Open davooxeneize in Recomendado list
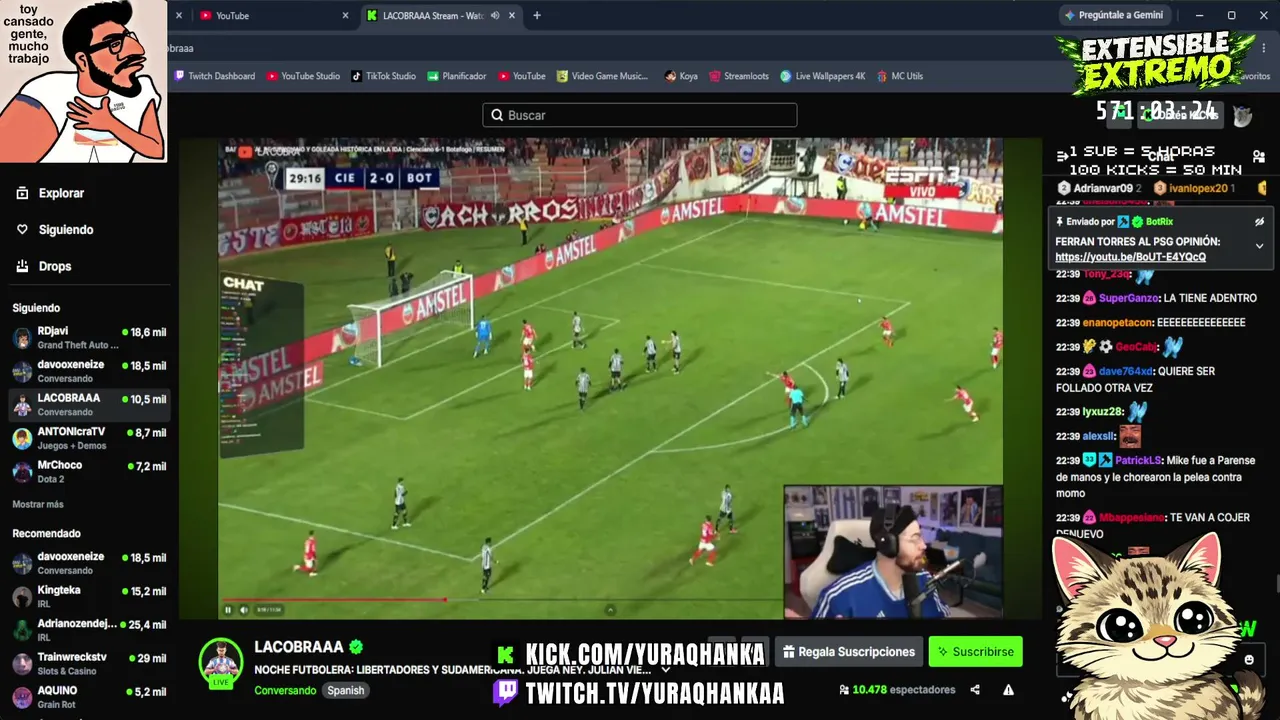Screen dimensions: 1280x720 point(88,563)
